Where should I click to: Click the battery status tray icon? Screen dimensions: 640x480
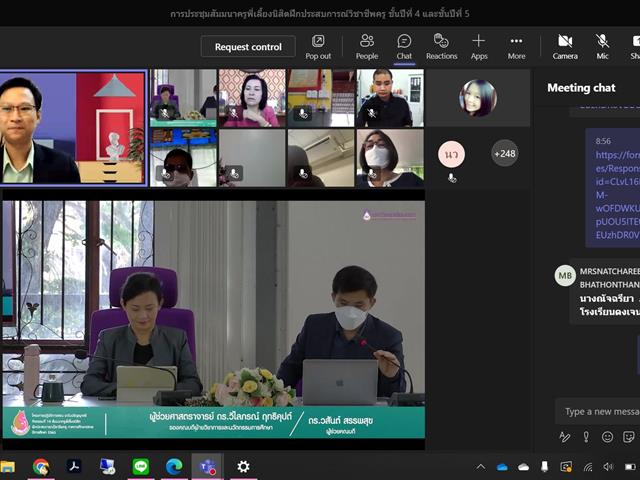[x=631, y=467]
